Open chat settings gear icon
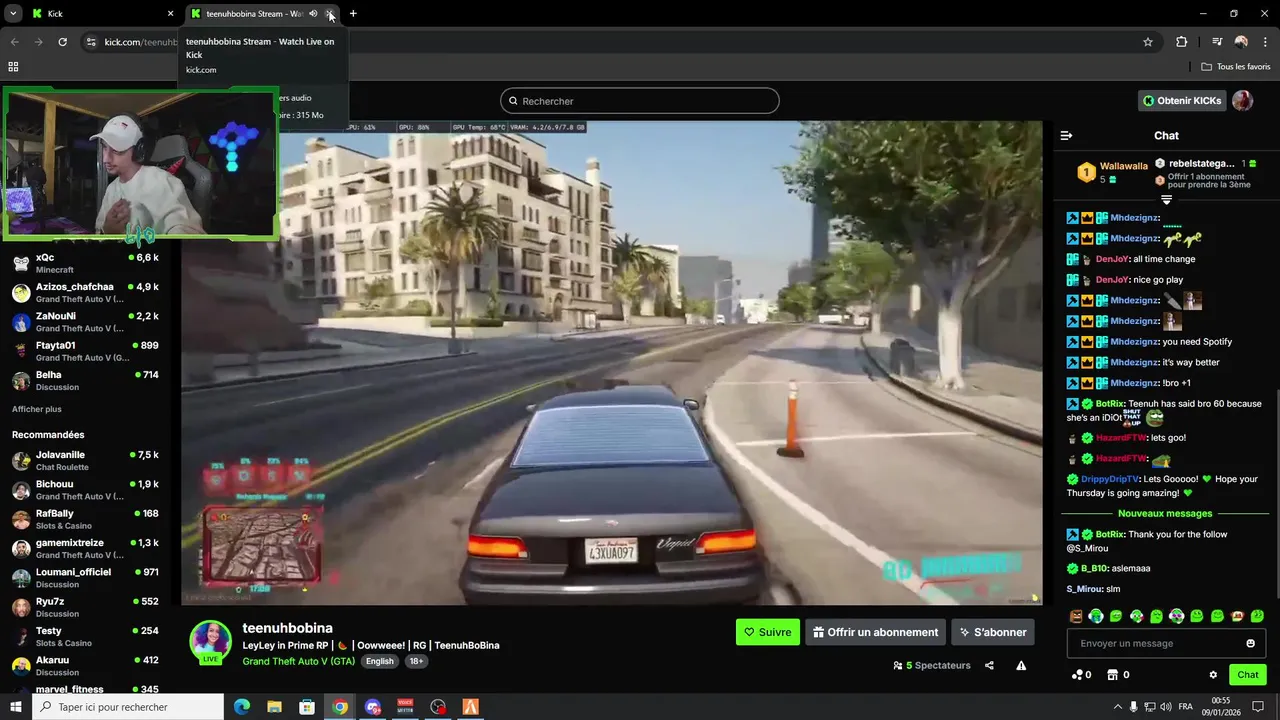This screenshot has height=720, width=1280. point(1213,675)
